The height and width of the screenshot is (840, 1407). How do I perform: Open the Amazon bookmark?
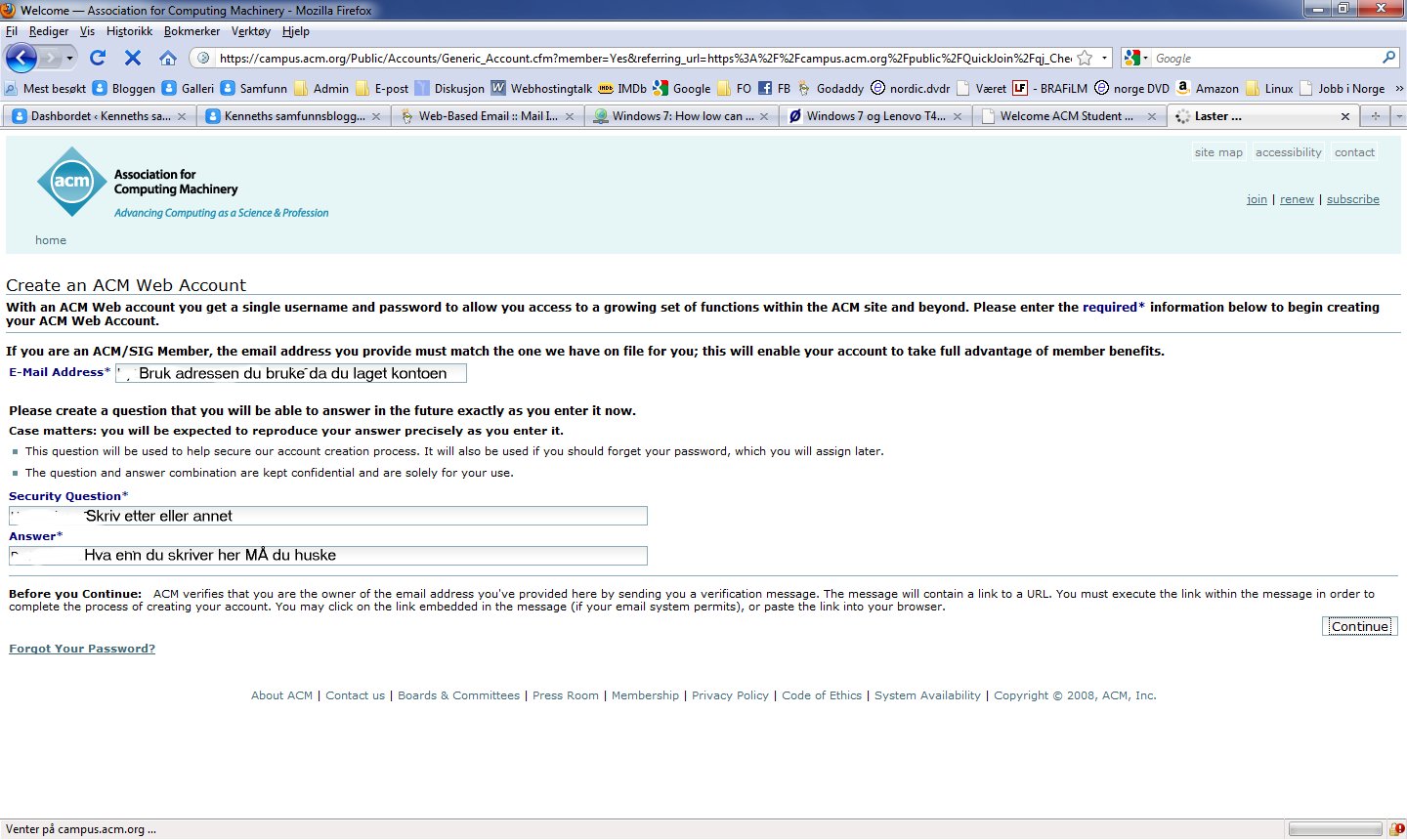1208,88
